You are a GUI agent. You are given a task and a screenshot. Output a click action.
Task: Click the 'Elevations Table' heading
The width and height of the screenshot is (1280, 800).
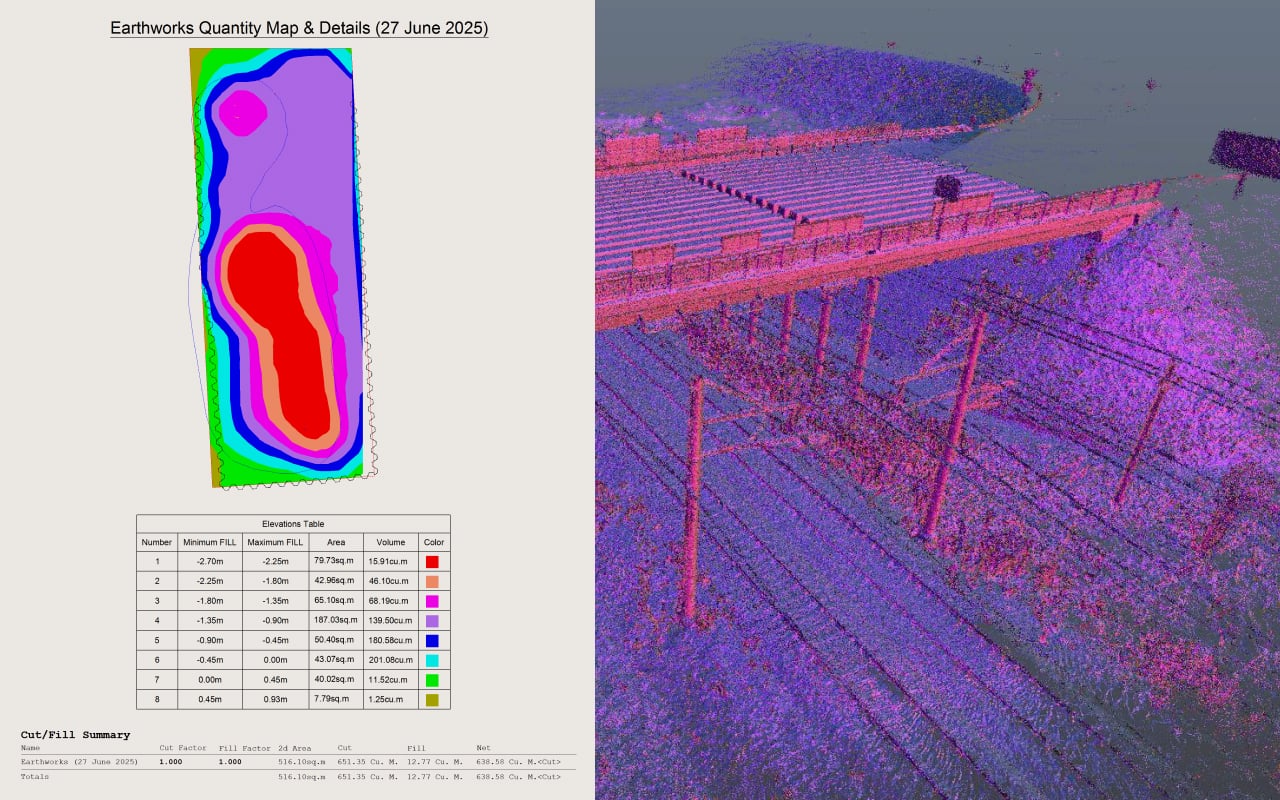[293, 524]
